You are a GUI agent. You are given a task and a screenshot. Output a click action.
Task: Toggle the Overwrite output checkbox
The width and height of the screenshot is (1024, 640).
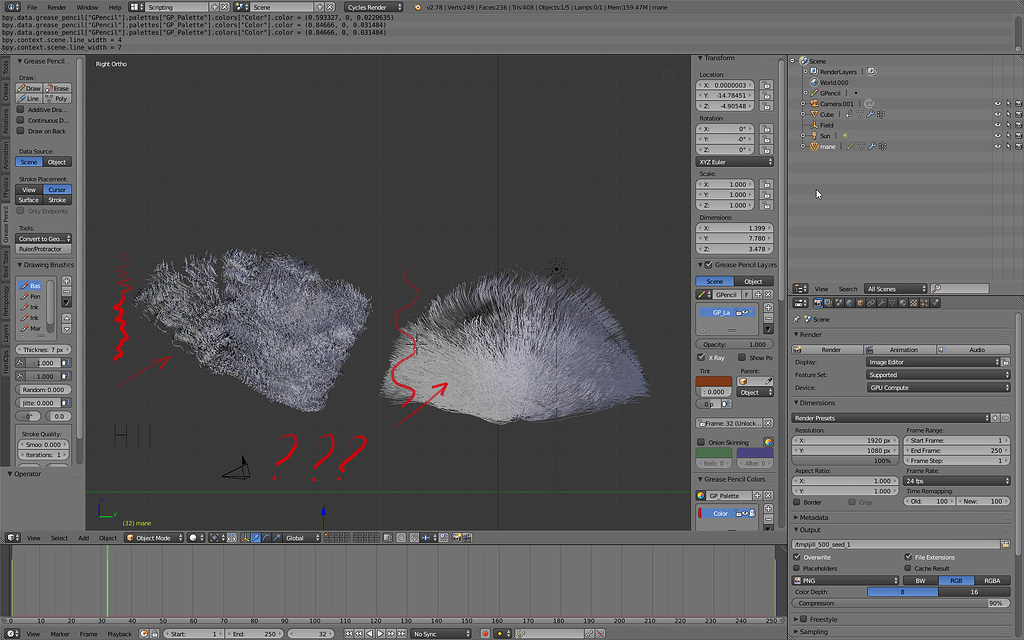[797, 557]
